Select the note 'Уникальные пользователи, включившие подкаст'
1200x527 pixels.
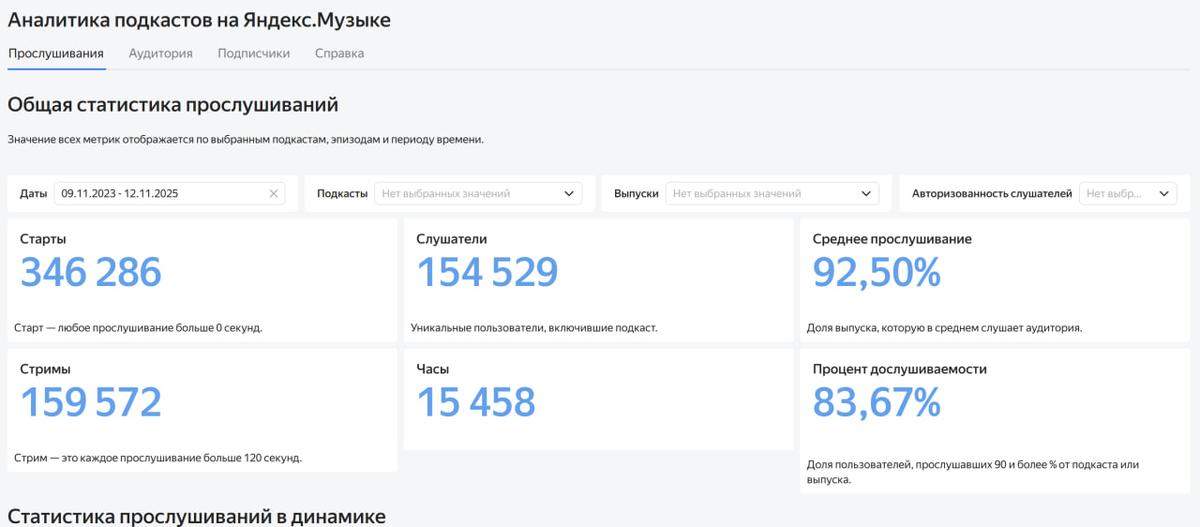(x=534, y=327)
